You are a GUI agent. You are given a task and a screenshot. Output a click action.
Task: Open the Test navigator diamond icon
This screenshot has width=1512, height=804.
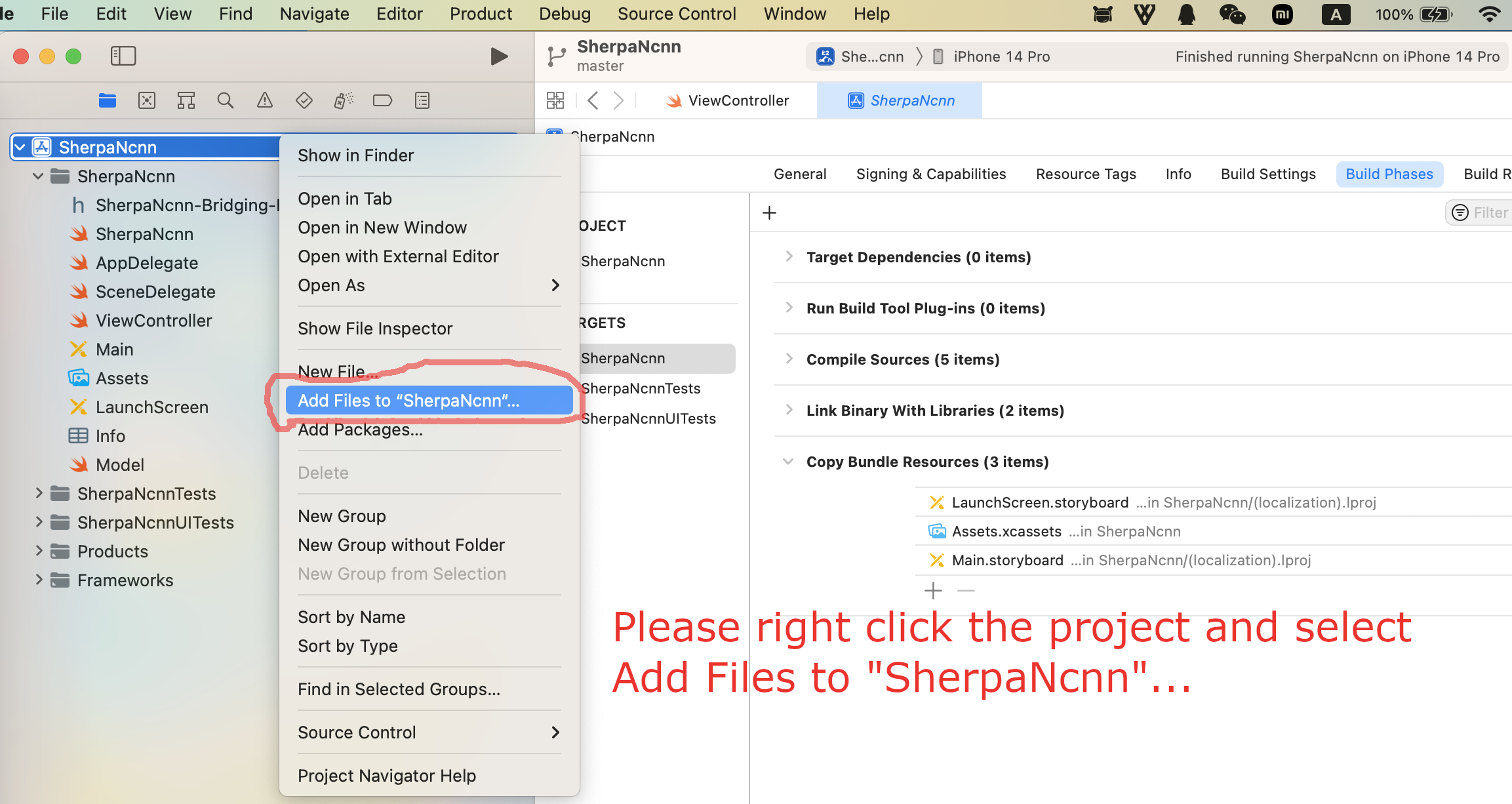click(x=304, y=100)
